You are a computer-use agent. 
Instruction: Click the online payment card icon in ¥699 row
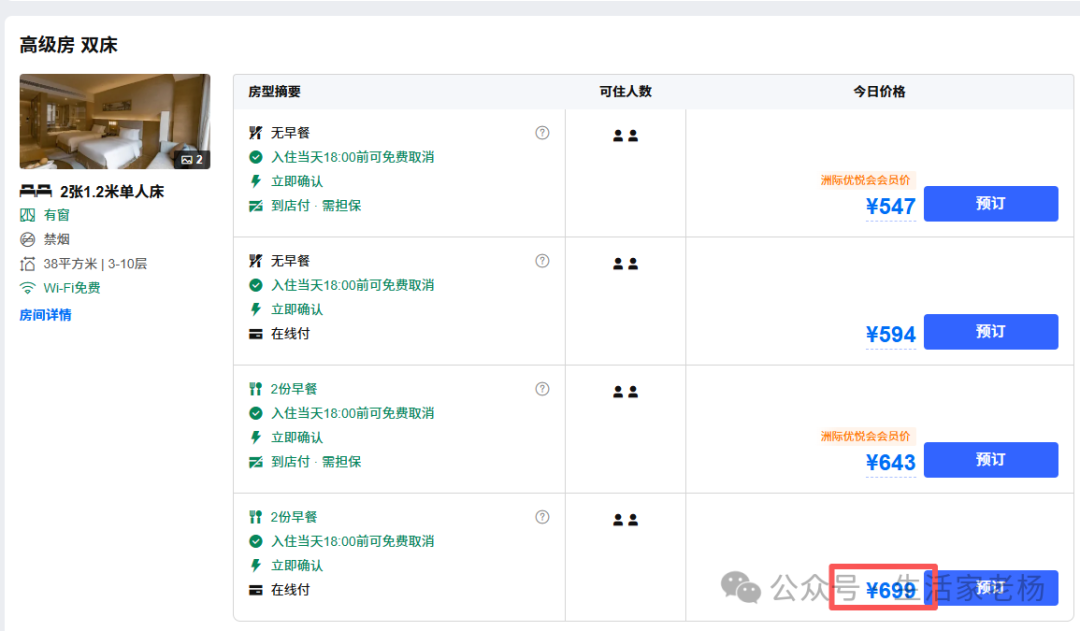tap(256, 590)
